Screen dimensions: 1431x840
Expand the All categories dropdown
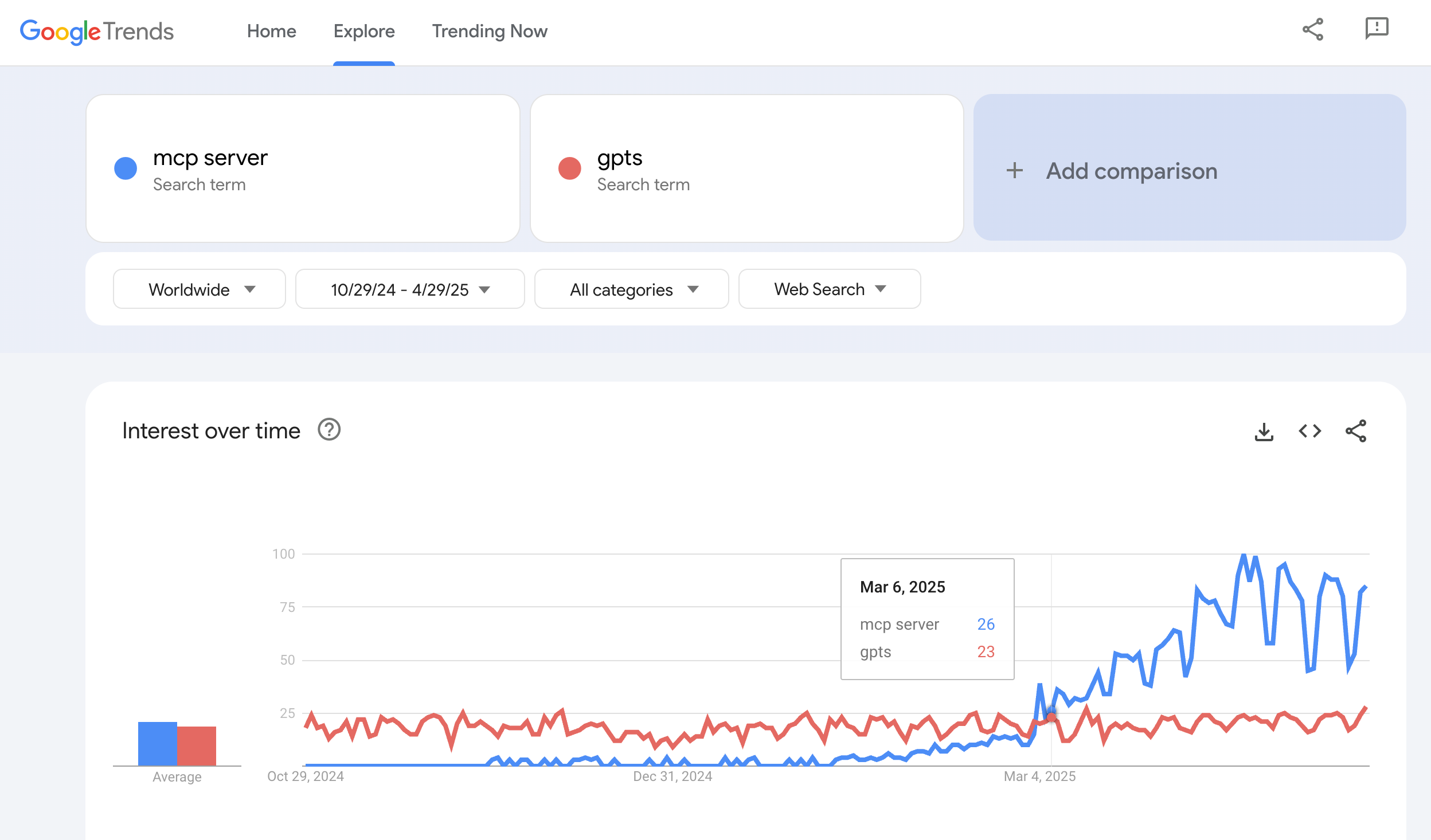[x=631, y=289]
